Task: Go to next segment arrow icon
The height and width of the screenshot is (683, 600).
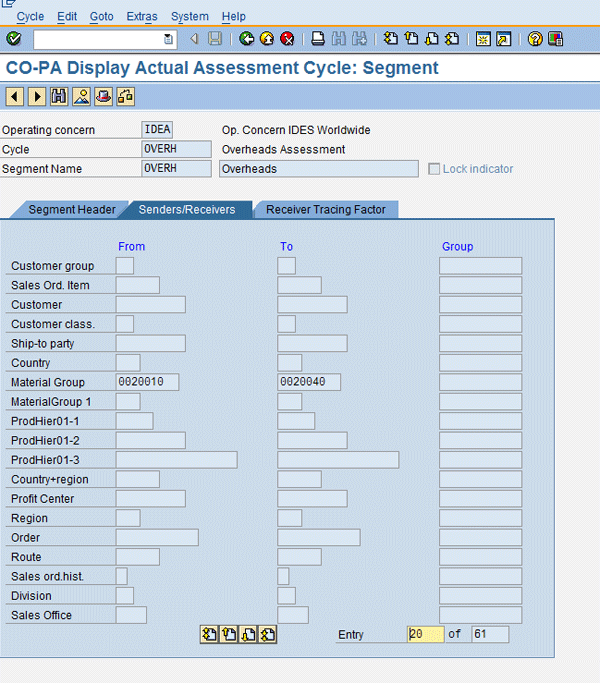Action: (x=37, y=96)
